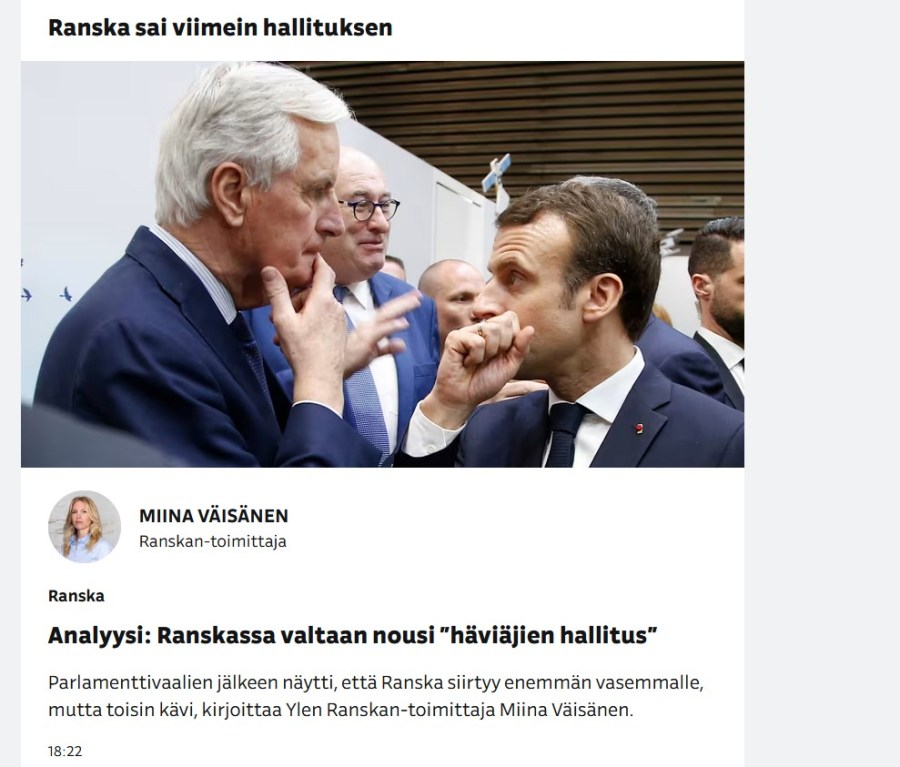Click the 'Ranskan-toimittaja' author title text
The image size is (900, 767).
click(212, 541)
